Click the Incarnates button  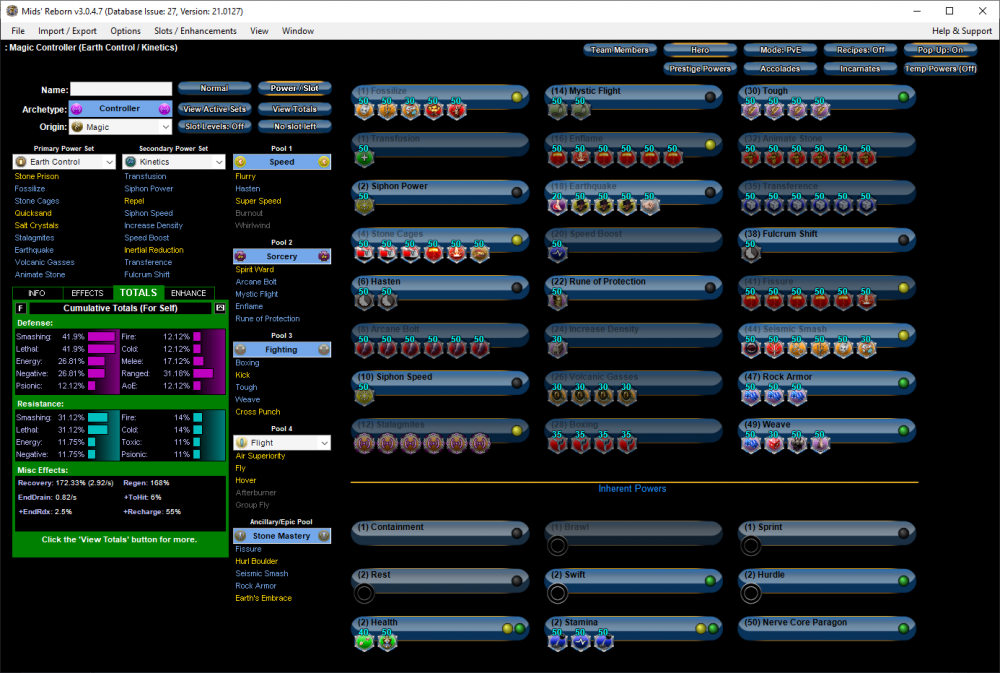point(860,69)
